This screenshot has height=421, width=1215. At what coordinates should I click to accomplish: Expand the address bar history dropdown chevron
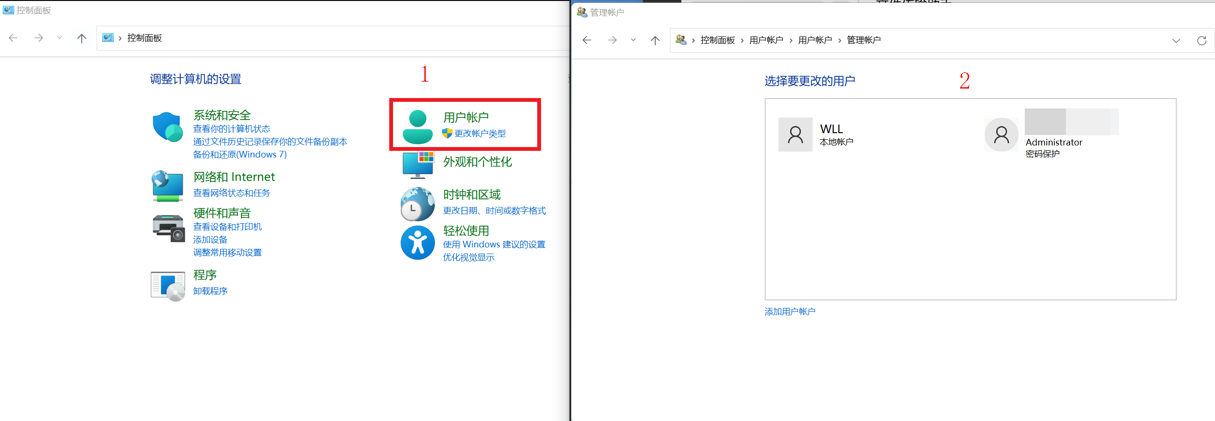click(x=1176, y=41)
